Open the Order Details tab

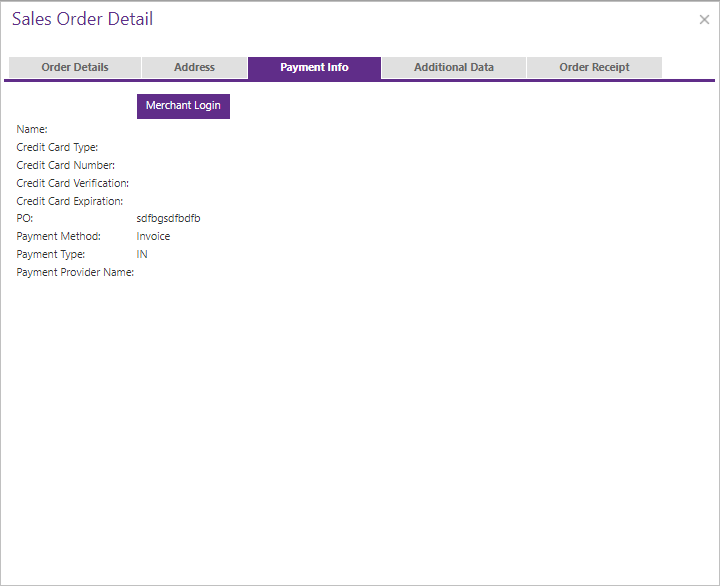tap(75, 68)
